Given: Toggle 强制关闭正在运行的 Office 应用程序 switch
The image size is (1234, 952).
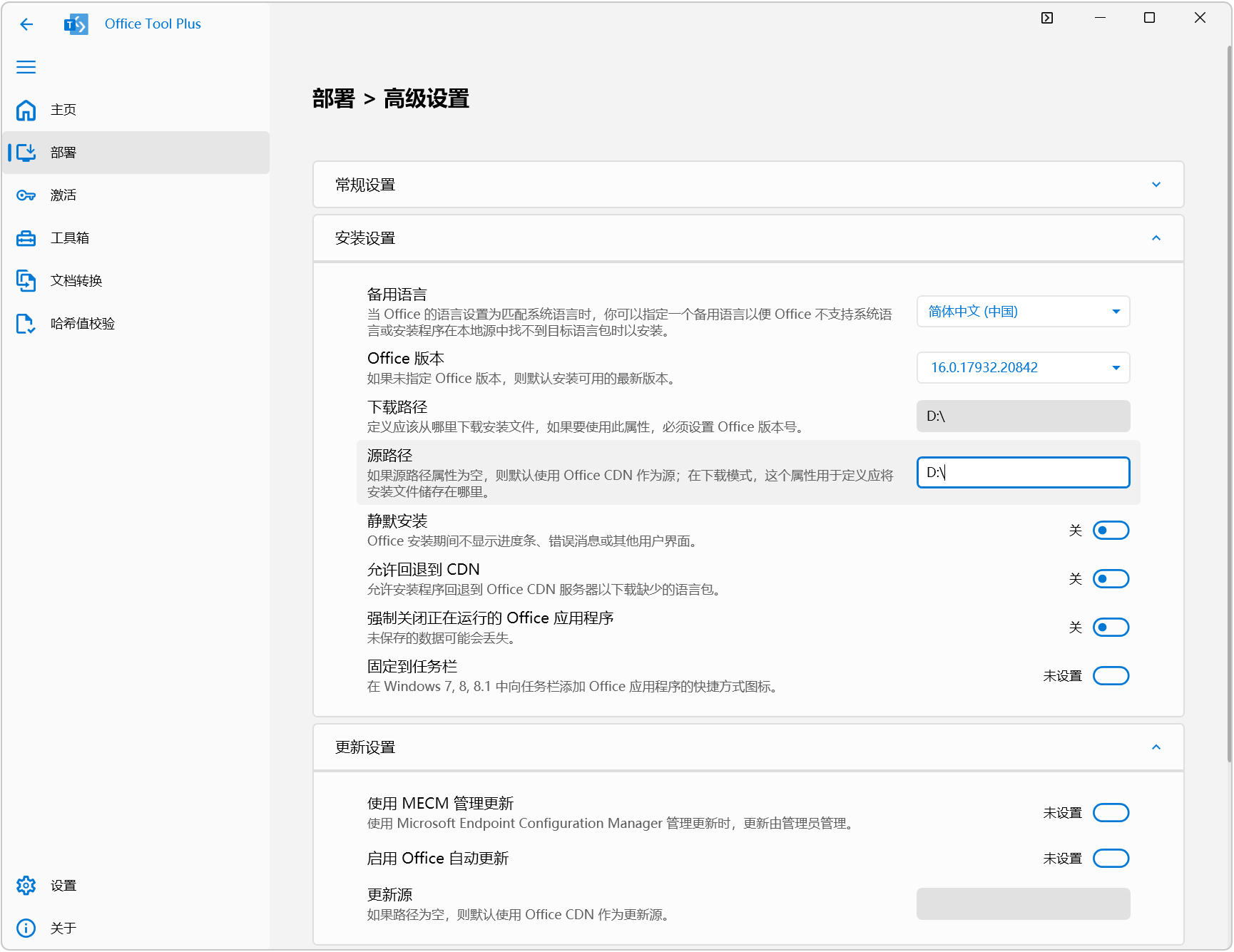Looking at the screenshot, I should [x=1111, y=628].
